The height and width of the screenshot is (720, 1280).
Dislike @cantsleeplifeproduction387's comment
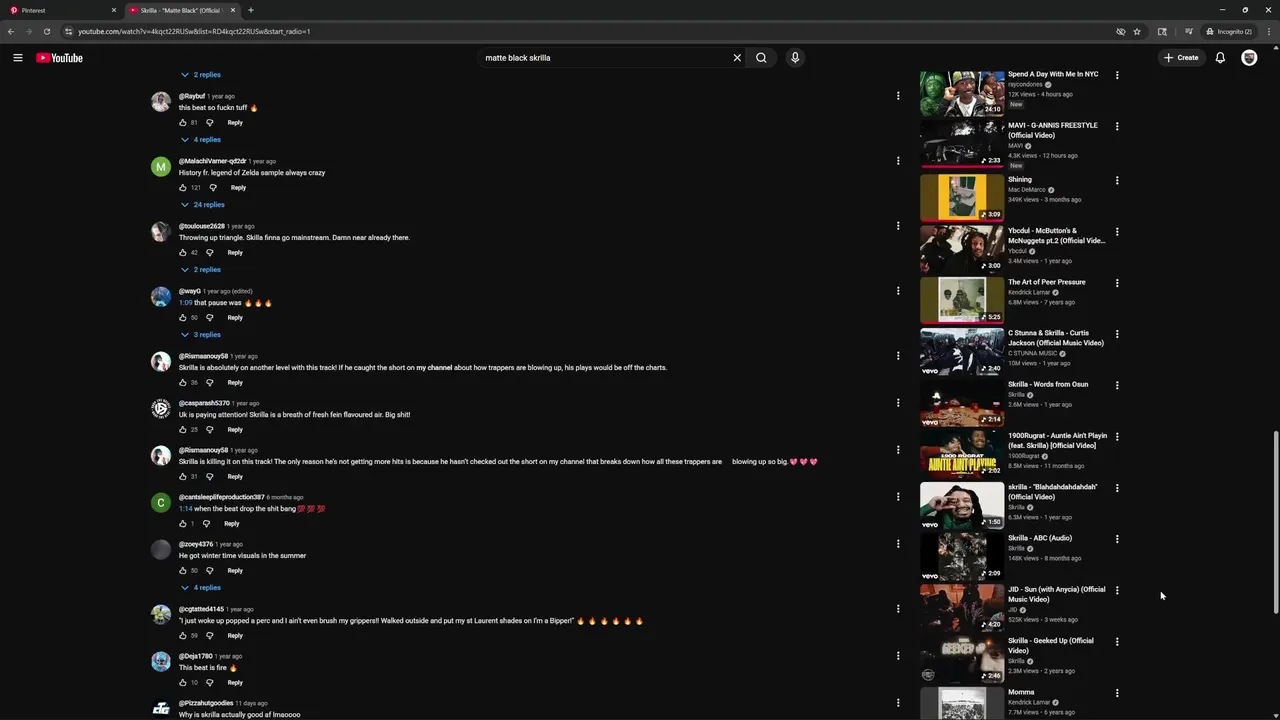pyautogui.click(x=206, y=523)
